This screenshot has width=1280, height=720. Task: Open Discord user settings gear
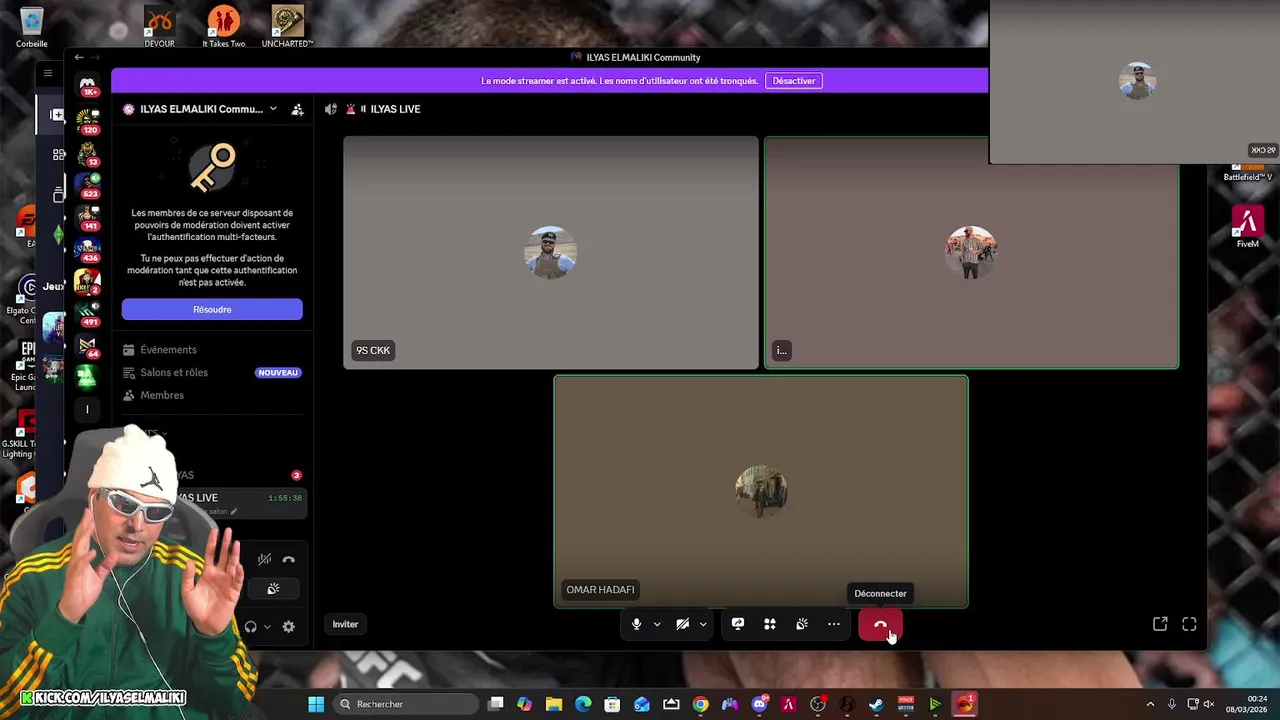(288, 627)
